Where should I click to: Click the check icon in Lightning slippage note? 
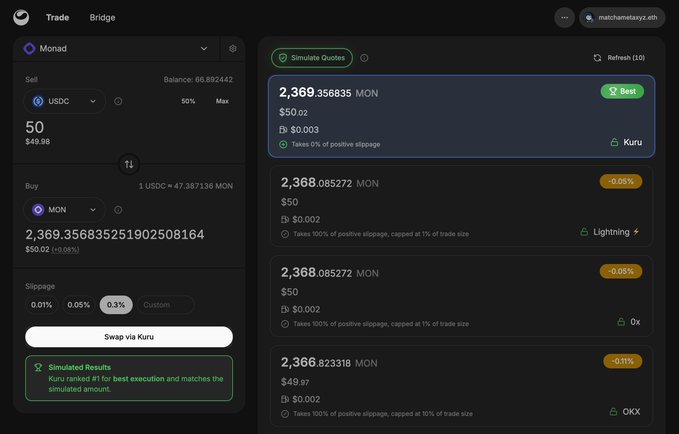[285, 234]
